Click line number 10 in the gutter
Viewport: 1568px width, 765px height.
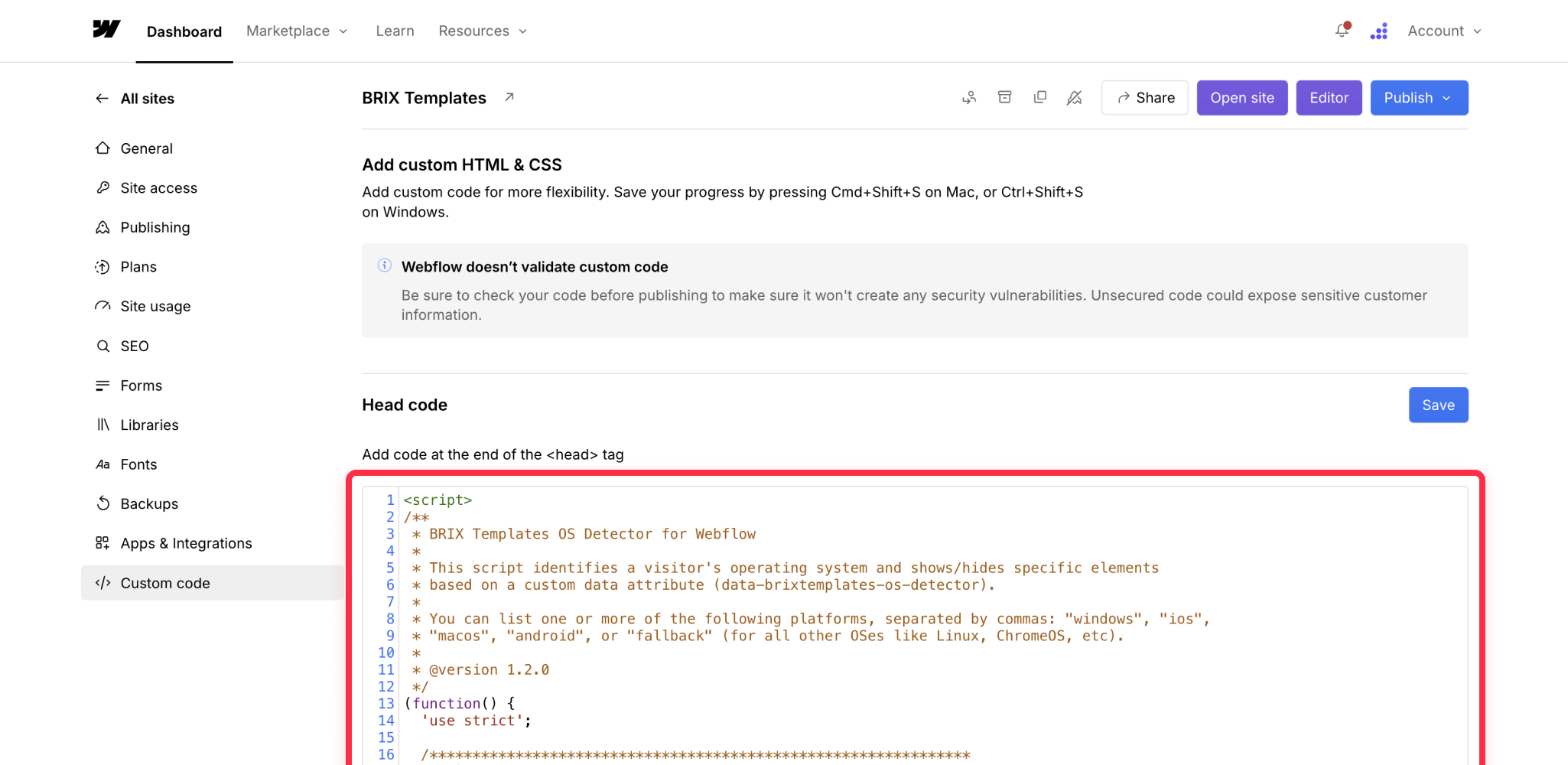[x=386, y=653]
